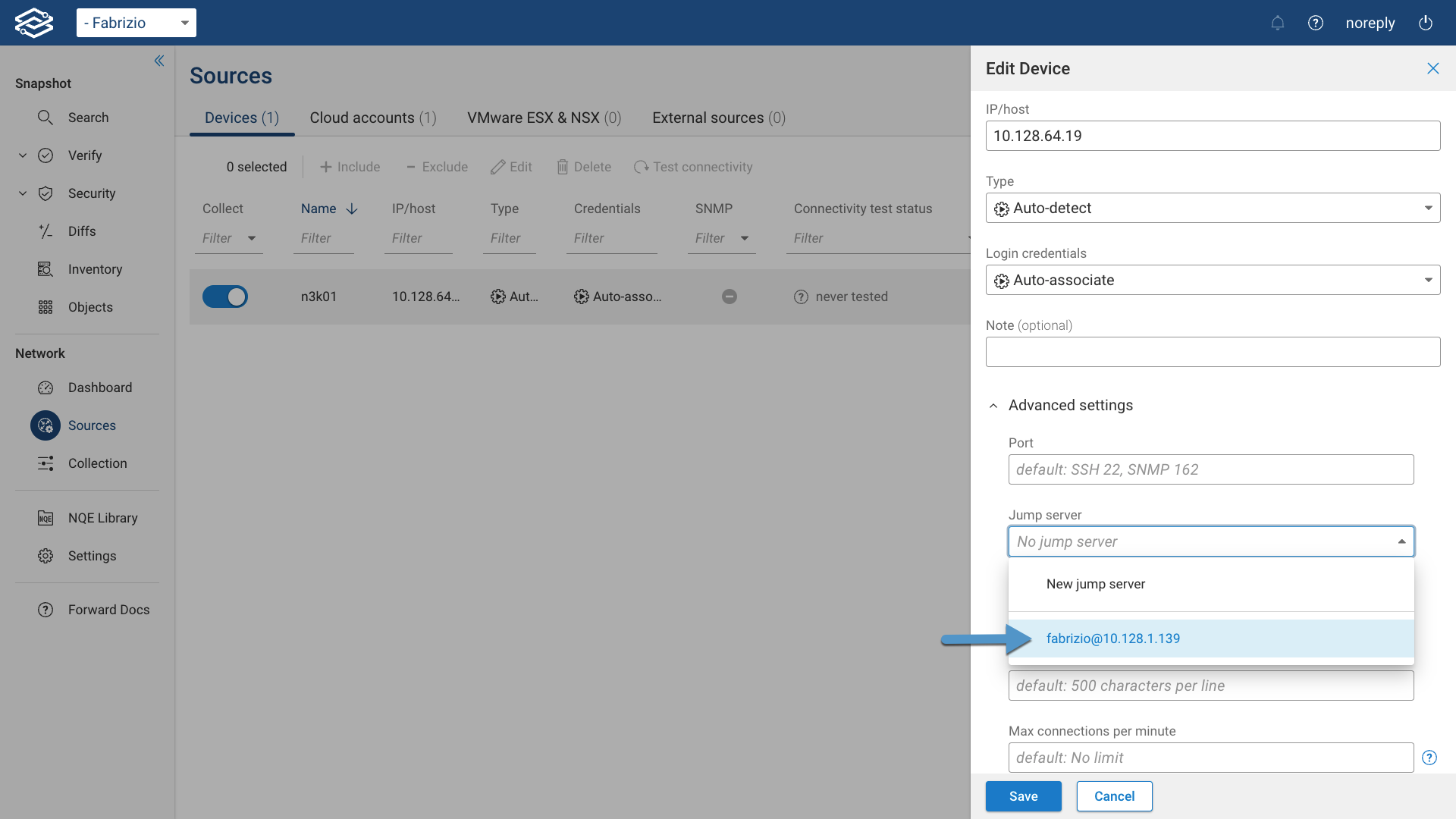
Task: Click the Cancel button
Action: pyautogui.click(x=1114, y=796)
